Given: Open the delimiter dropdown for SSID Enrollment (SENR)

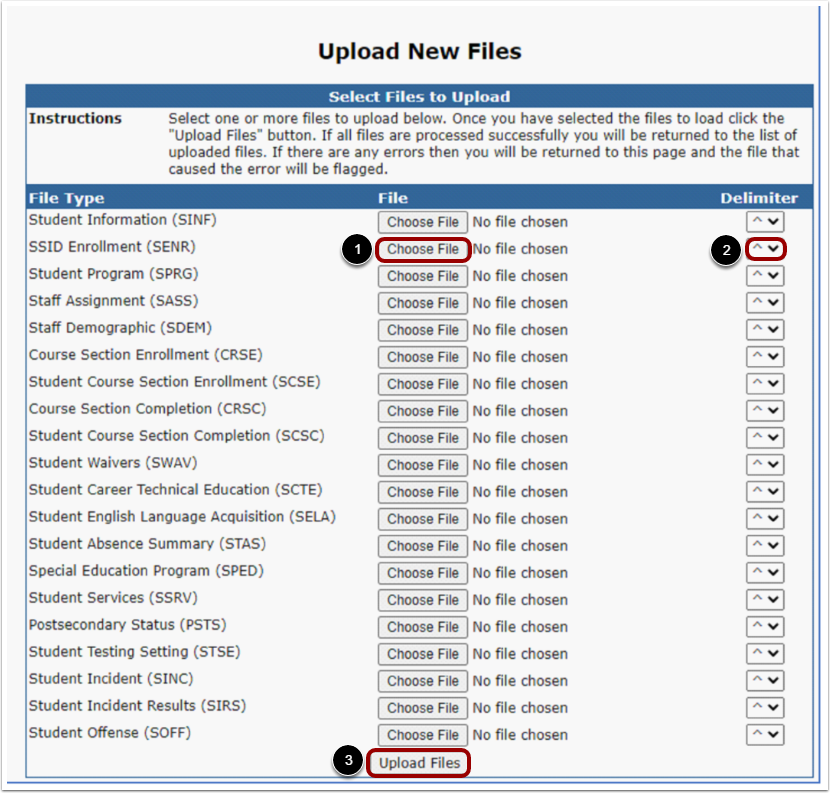Looking at the screenshot, I should (765, 248).
